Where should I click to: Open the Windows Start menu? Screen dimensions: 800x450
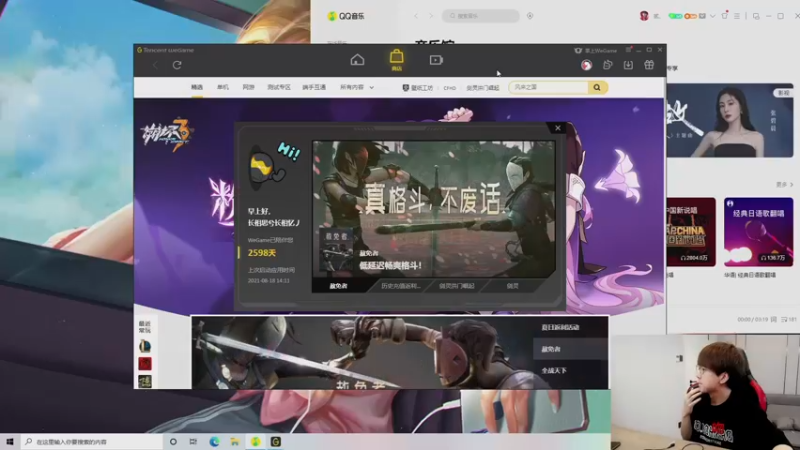pos(10,442)
